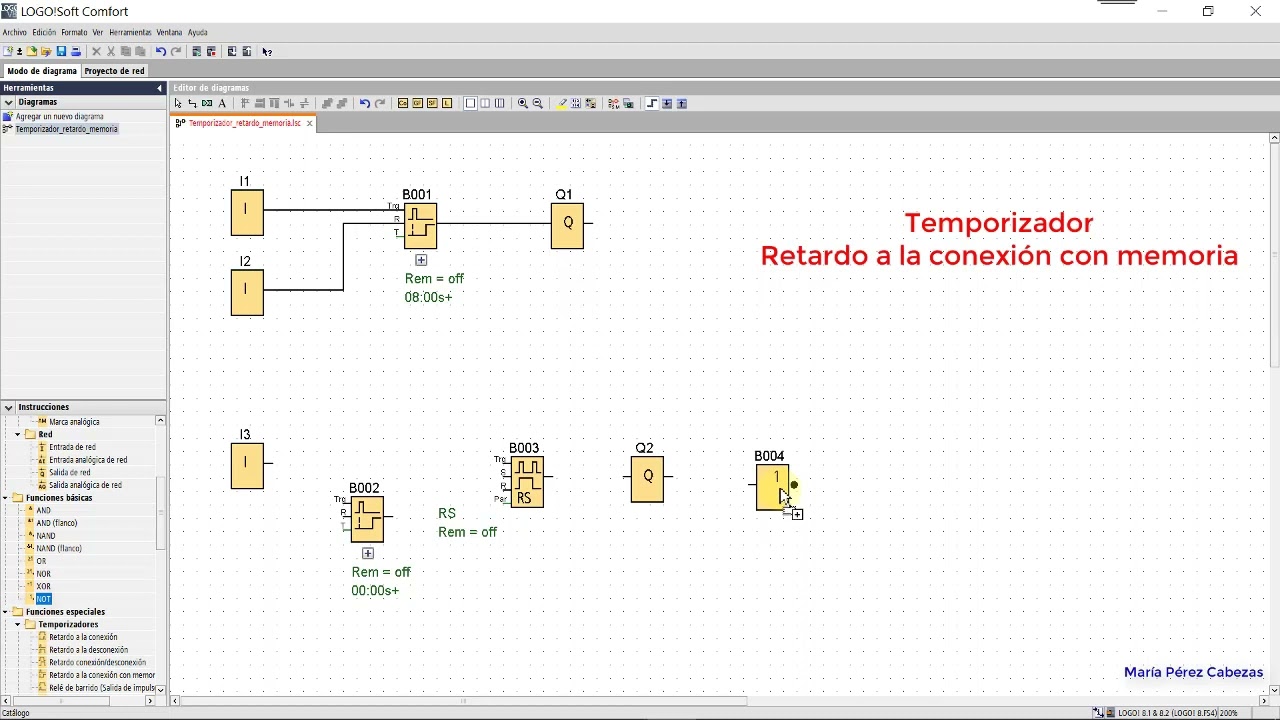
Task: Collapse the Funciones básicas folder
Action: 5,498
